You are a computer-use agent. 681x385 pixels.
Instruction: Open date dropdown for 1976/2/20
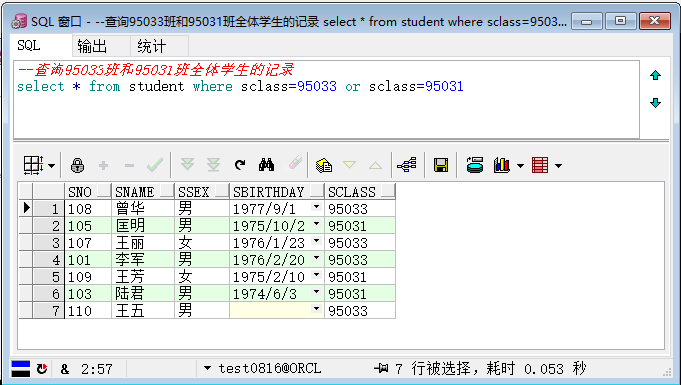pos(316,258)
